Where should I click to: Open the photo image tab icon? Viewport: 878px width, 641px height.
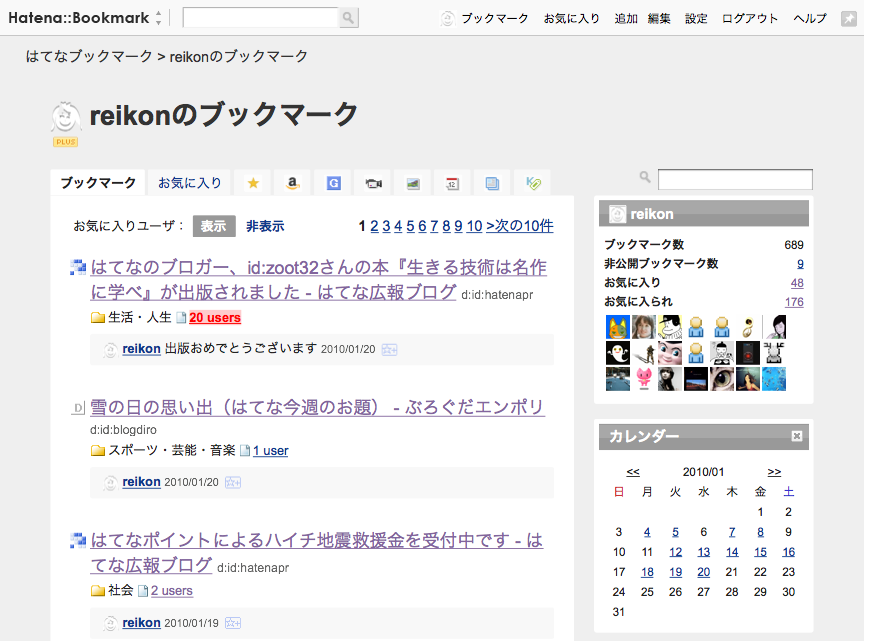coord(413,183)
